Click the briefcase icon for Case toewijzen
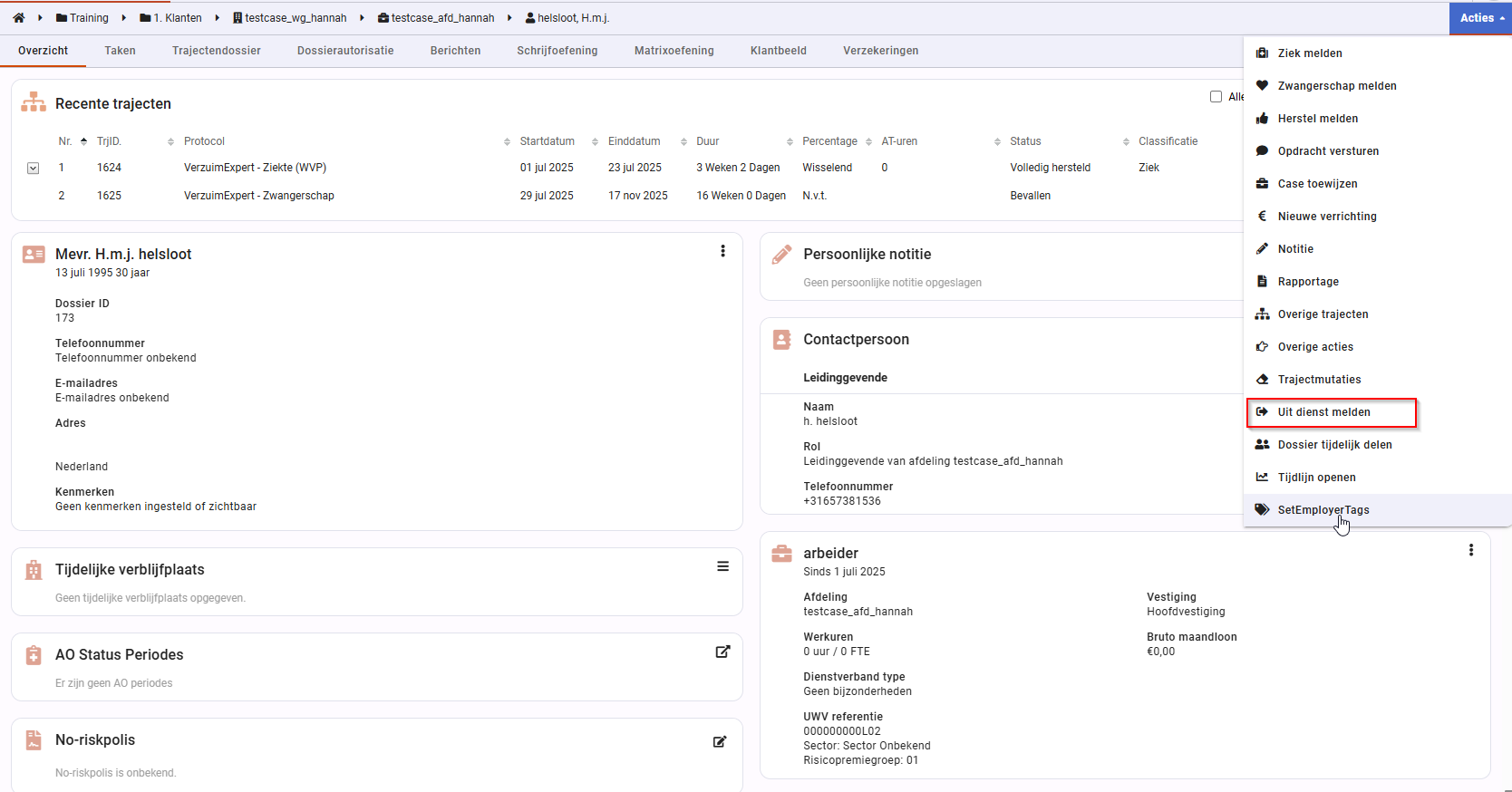This screenshot has width=1512, height=792. [x=1262, y=184]
